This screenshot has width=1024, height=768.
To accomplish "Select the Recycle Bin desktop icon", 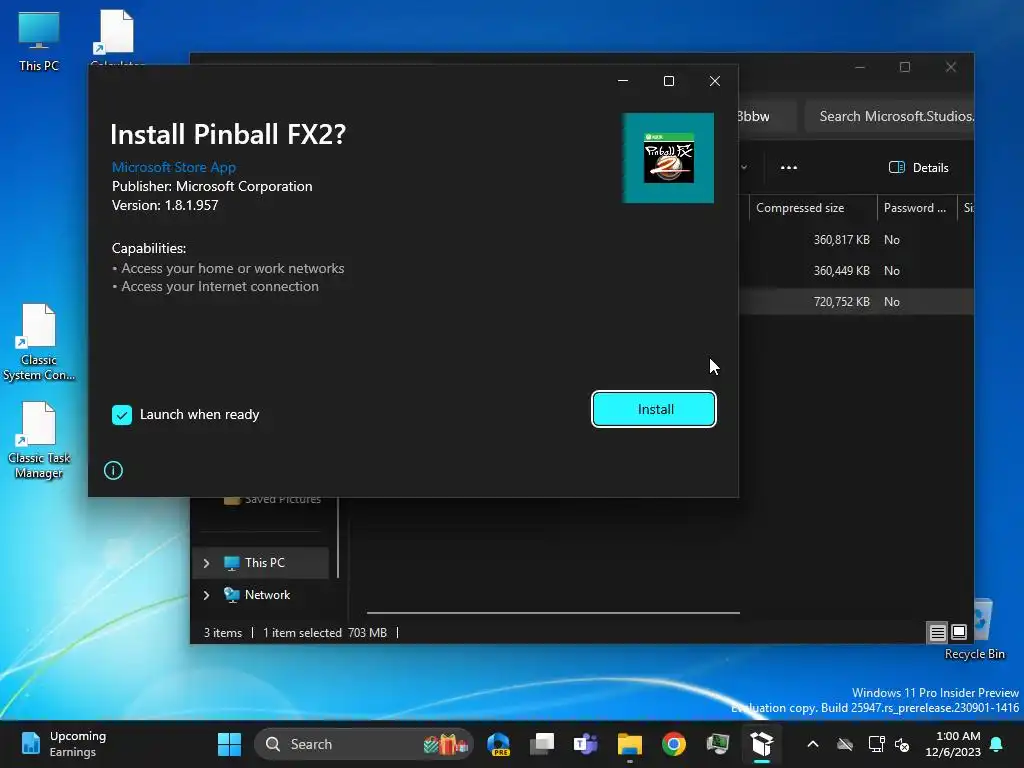I will [974, 630].
